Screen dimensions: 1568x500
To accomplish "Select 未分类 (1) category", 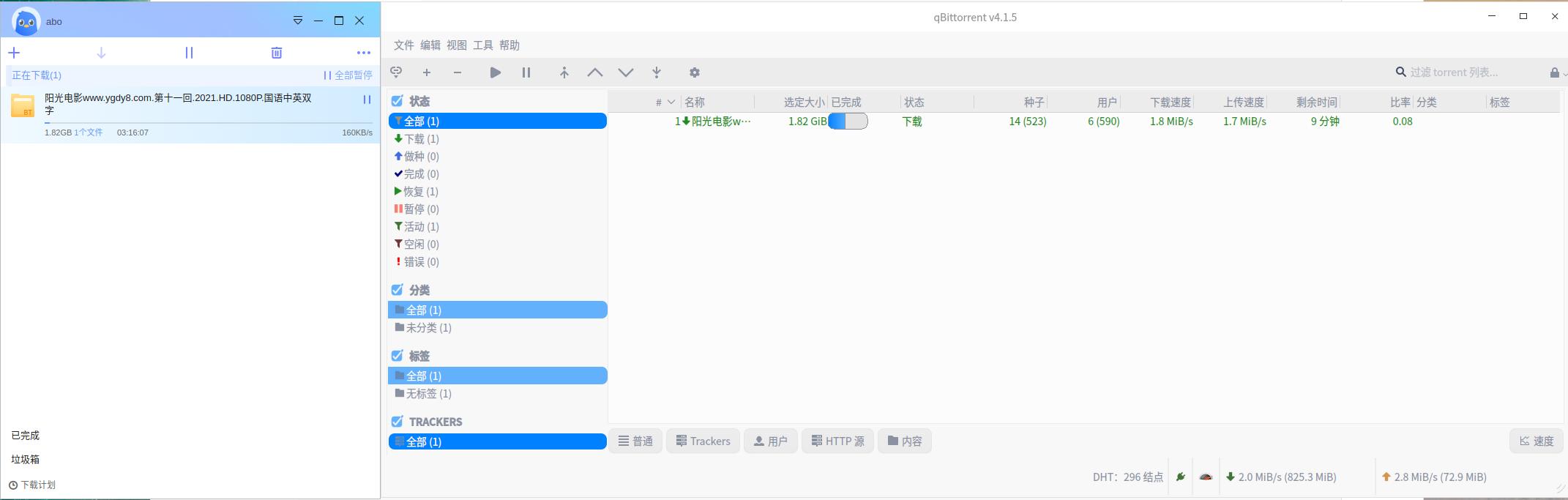I will click(x=498, y=328).
